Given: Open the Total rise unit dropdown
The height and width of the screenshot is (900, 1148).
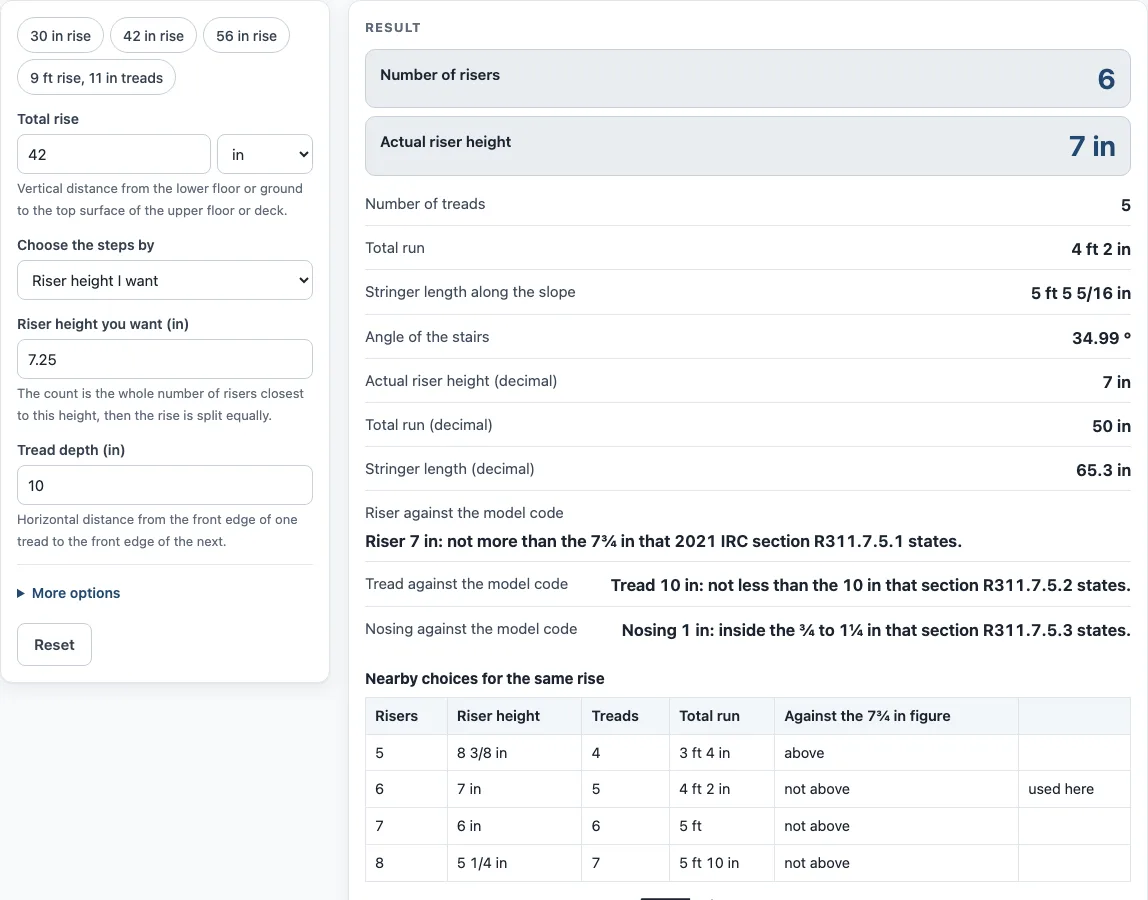Looking at the screenshot, I should click(x=265, y=155).
